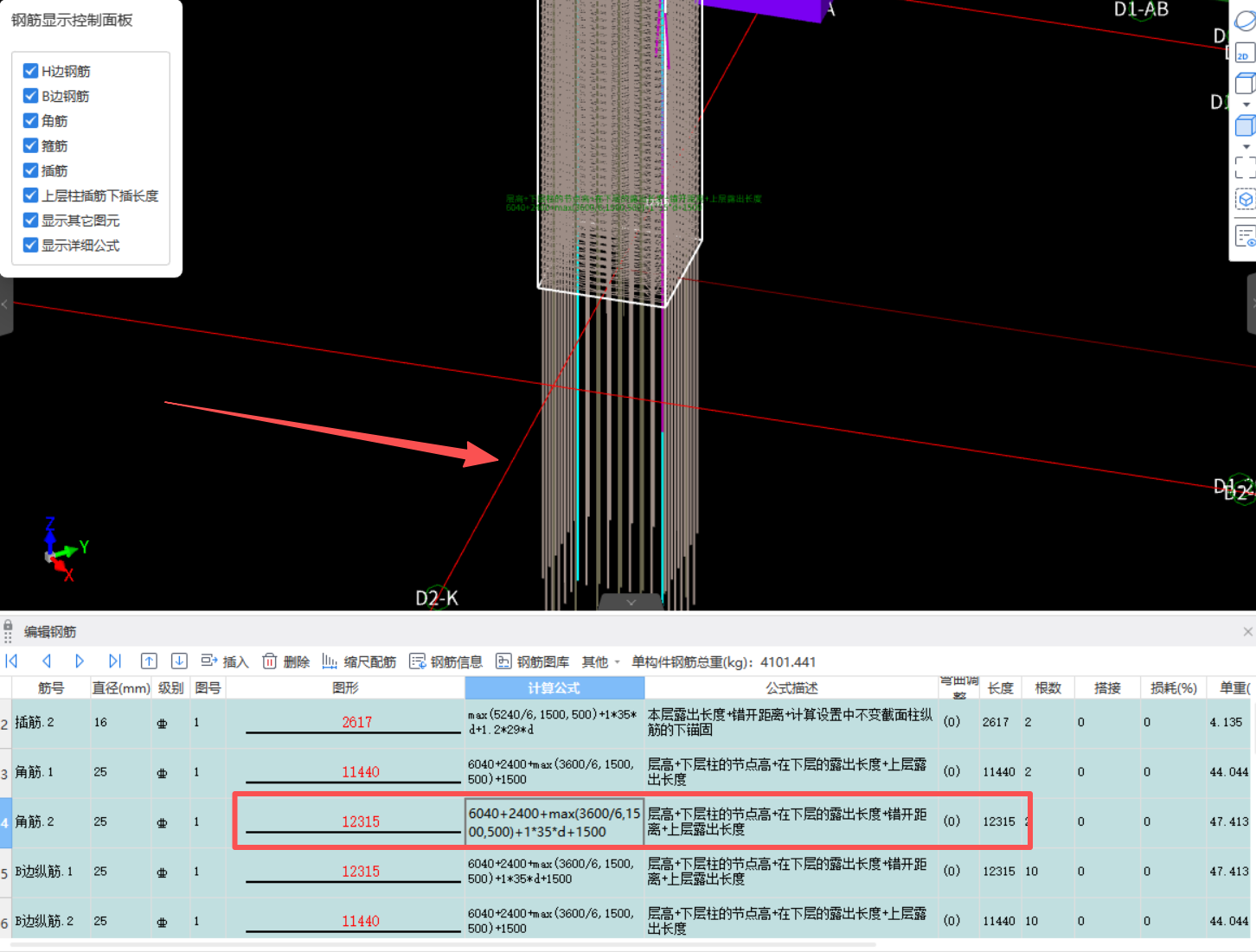Collapse the left side panel handle
The image size is (1256, 952).
(5, 304)
